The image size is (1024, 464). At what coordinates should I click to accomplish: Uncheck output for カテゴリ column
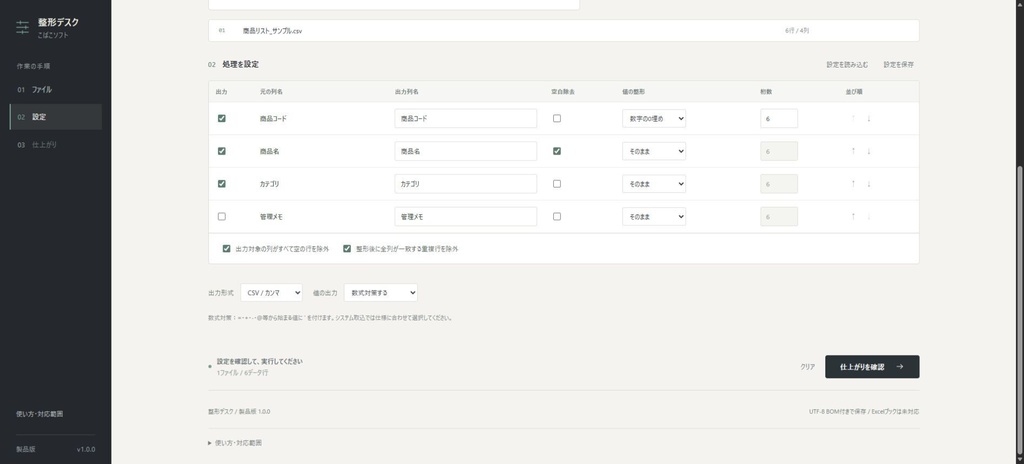[x=221, y=184]
